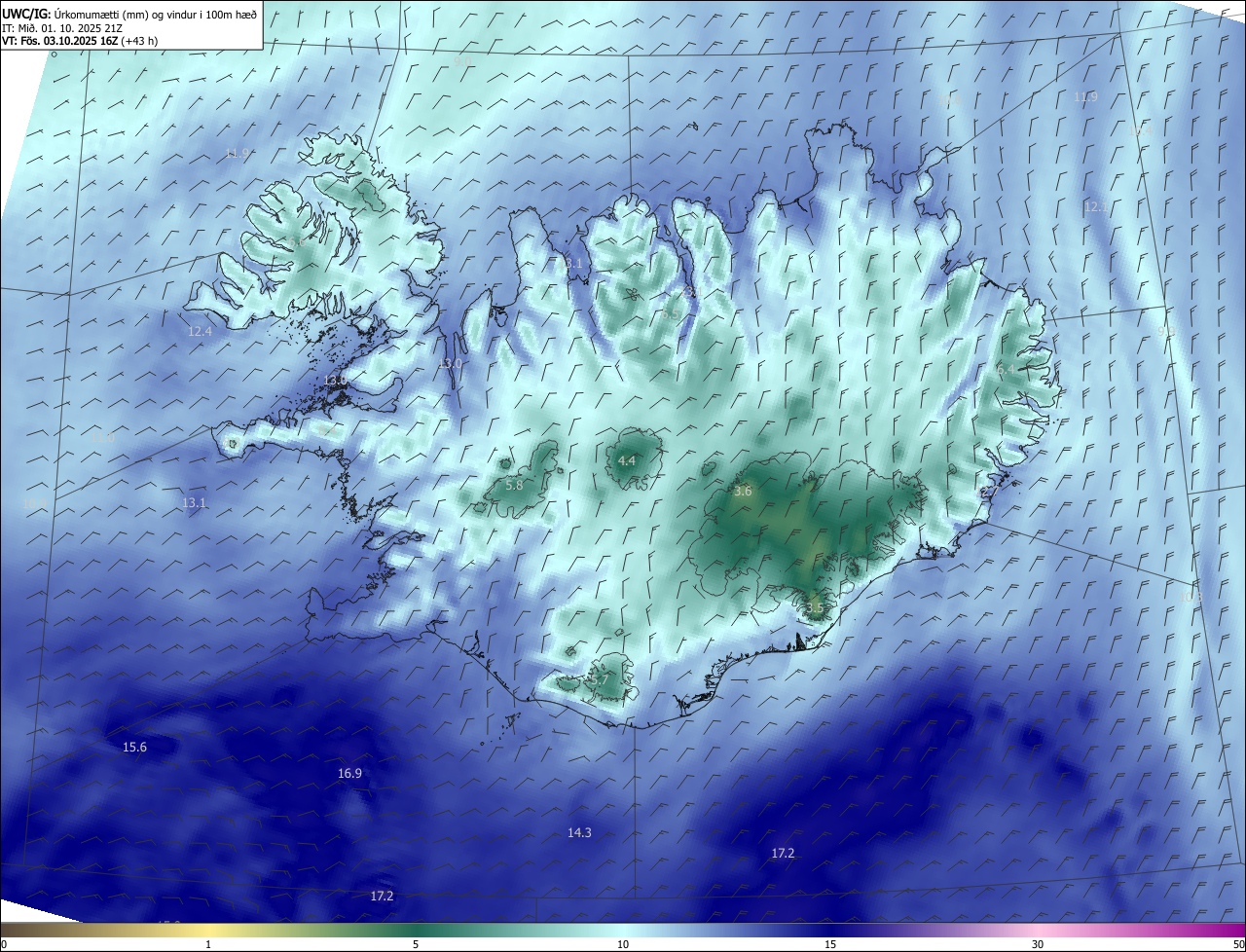Click the 10.4 value label in the northeast corner
Screen dimensions: 1246x952
[1140, 130]
